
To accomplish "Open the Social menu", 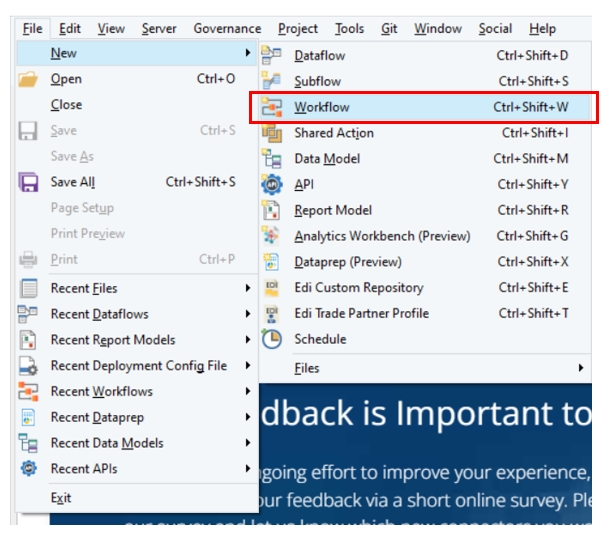I will coord(495,29).
